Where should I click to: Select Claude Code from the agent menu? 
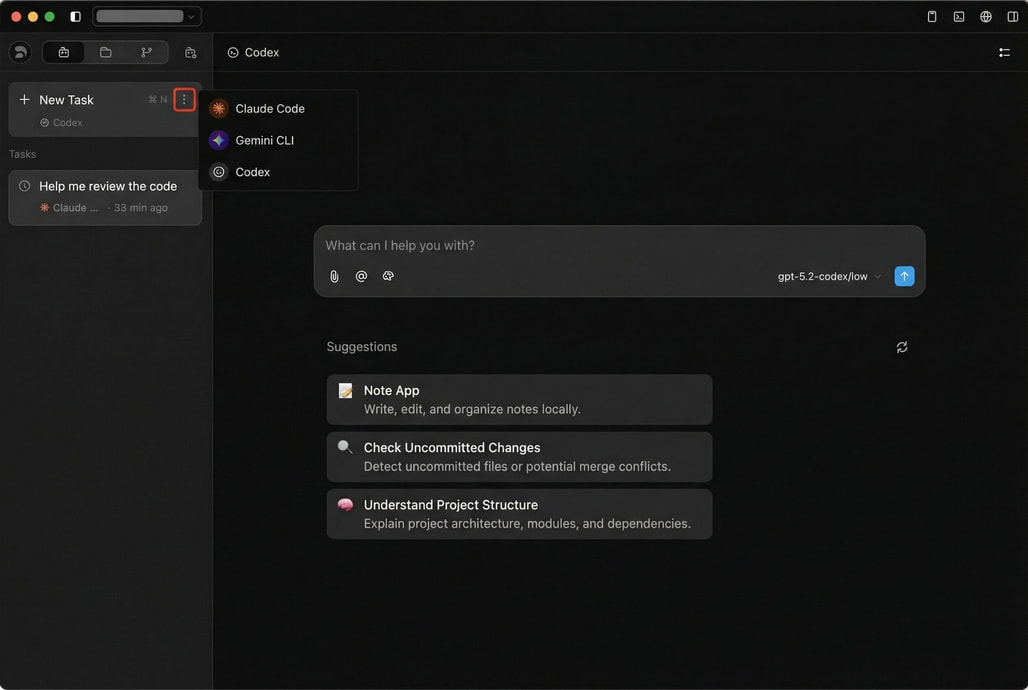[270, 109]
